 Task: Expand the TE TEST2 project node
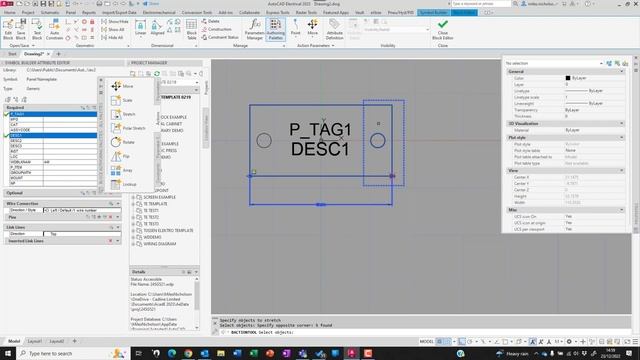133,217
